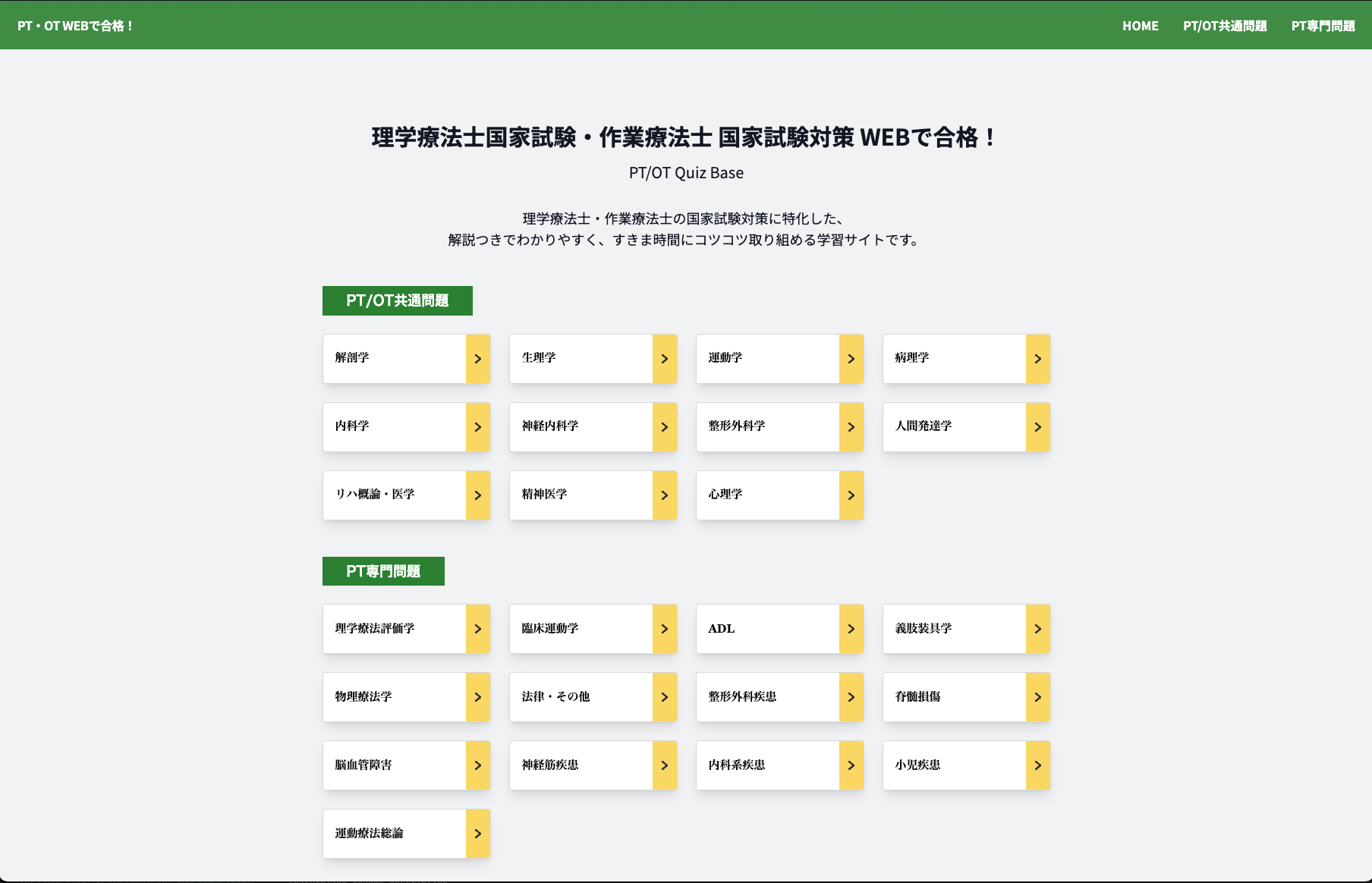The height and width of the screenshot is (883, 1372).
Task: Open the 整形外科学 category
Action: 780,427
